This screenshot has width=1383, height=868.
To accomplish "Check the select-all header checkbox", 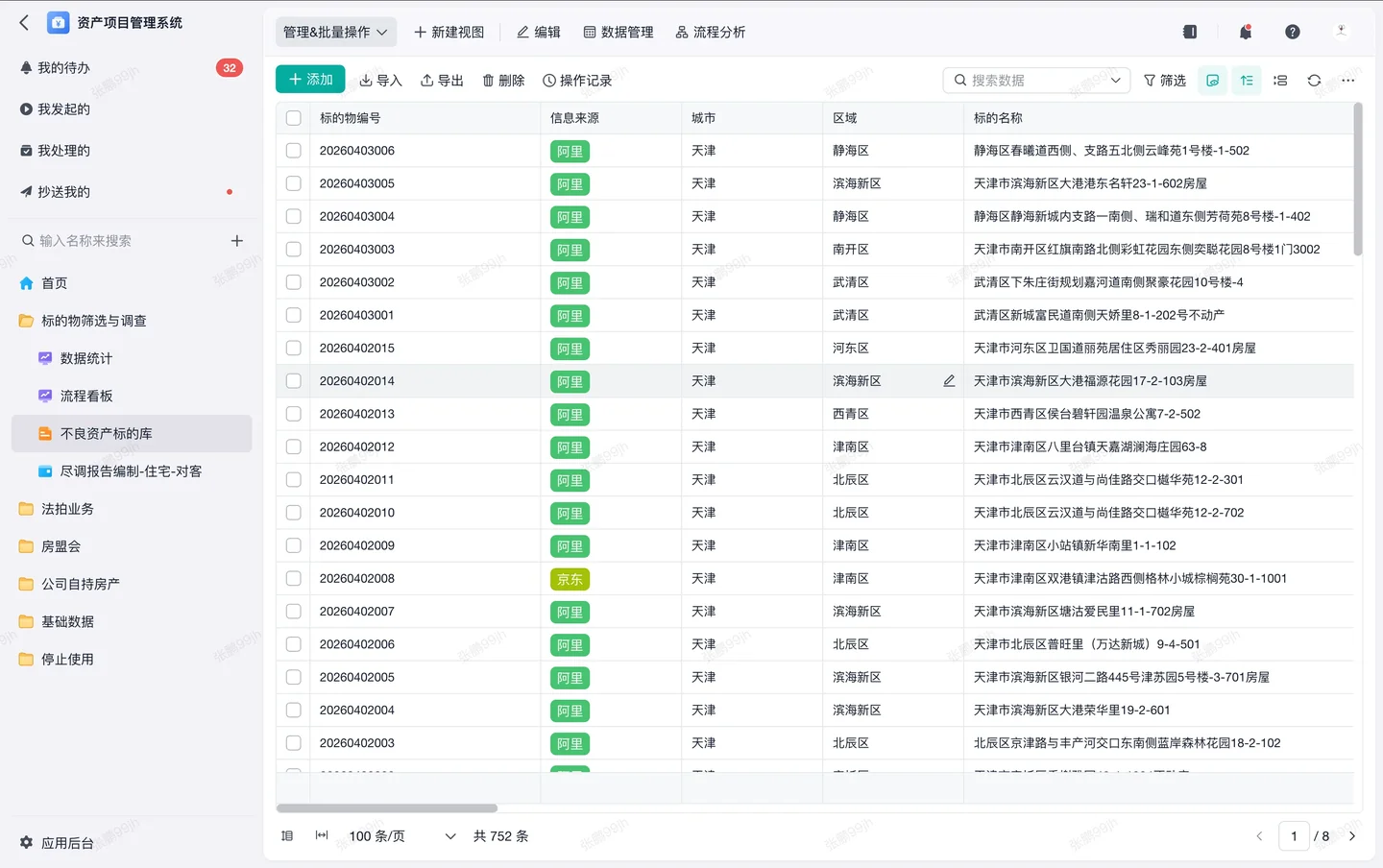I will tap(294, 118).
